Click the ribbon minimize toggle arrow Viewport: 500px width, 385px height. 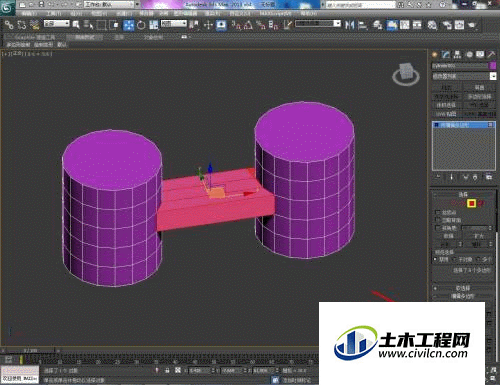pos(184,37)
